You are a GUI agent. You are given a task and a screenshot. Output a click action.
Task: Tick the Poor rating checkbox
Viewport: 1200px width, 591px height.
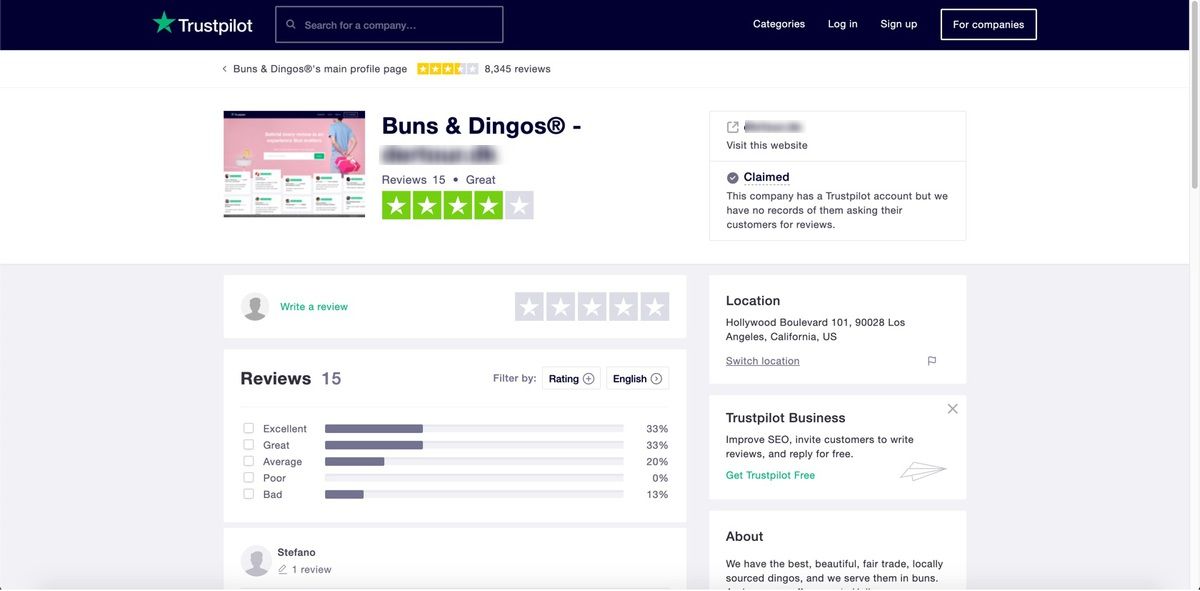click(x=249, y=478)
